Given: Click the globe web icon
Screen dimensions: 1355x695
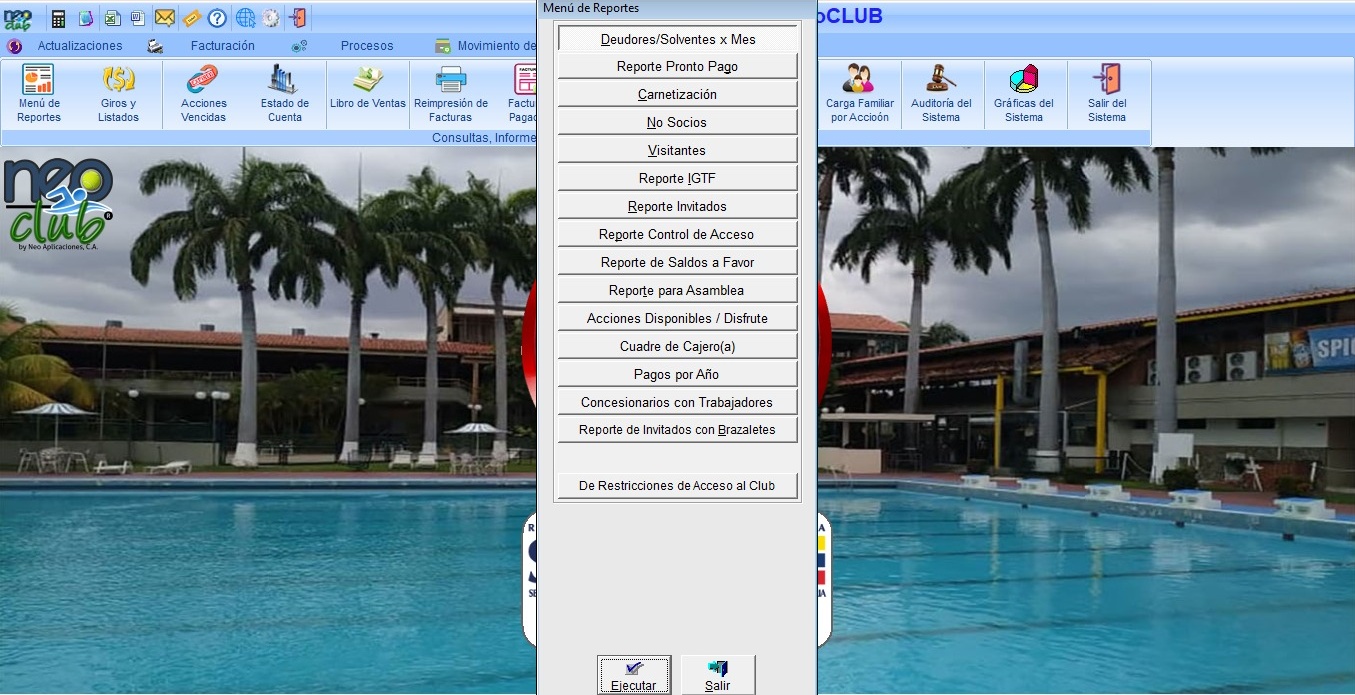Looking at the screenshot, I should click(245, 18).
